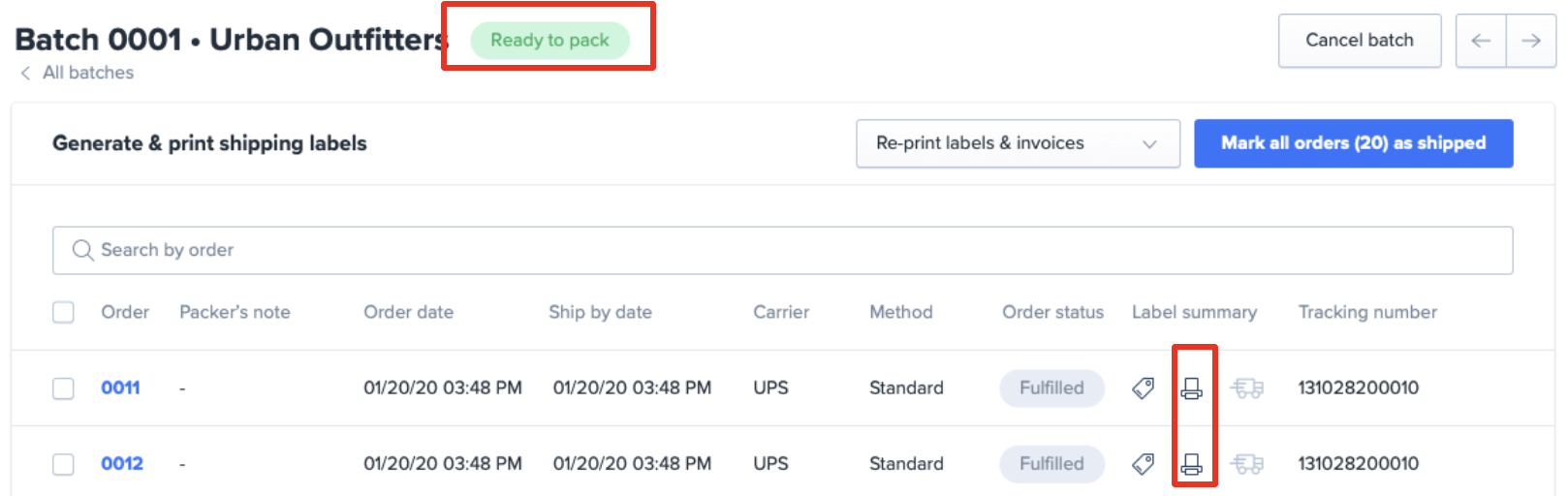This screenshot has height=496, width=1568.
Task: Open order 0012 link
Action: coord(122,464)
